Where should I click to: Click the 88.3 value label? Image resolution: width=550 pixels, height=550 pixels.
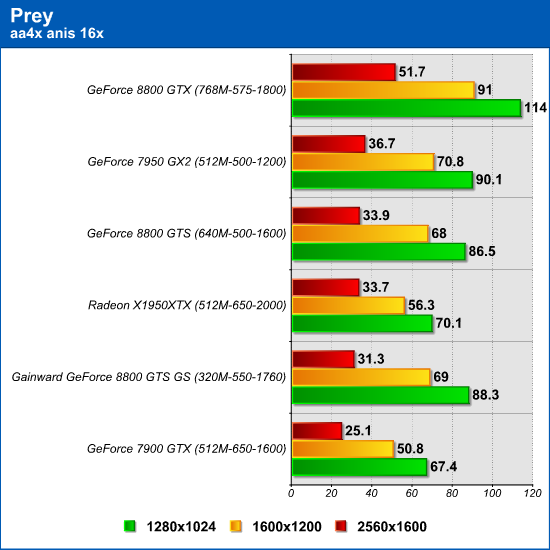coord(485,395)
